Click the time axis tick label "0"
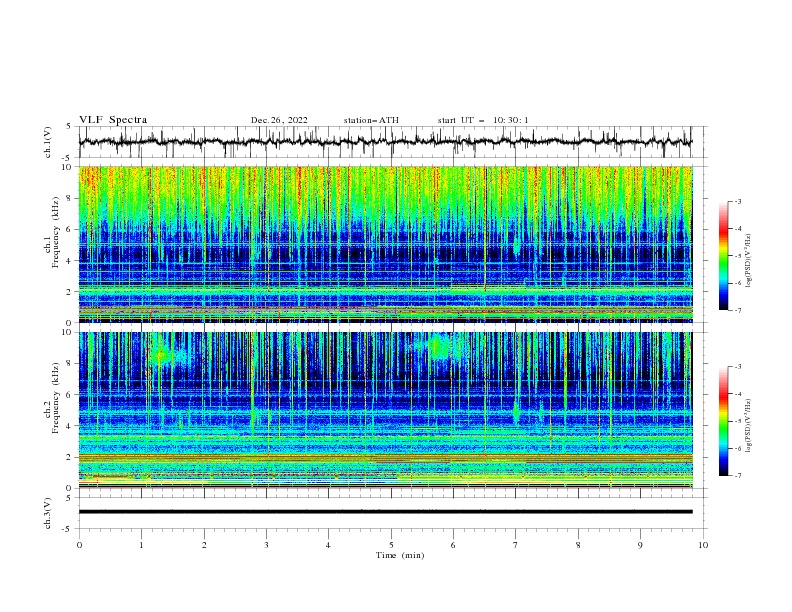Image resolution: width=792 pixels, height=612 pixels. [x=79, y=545]
